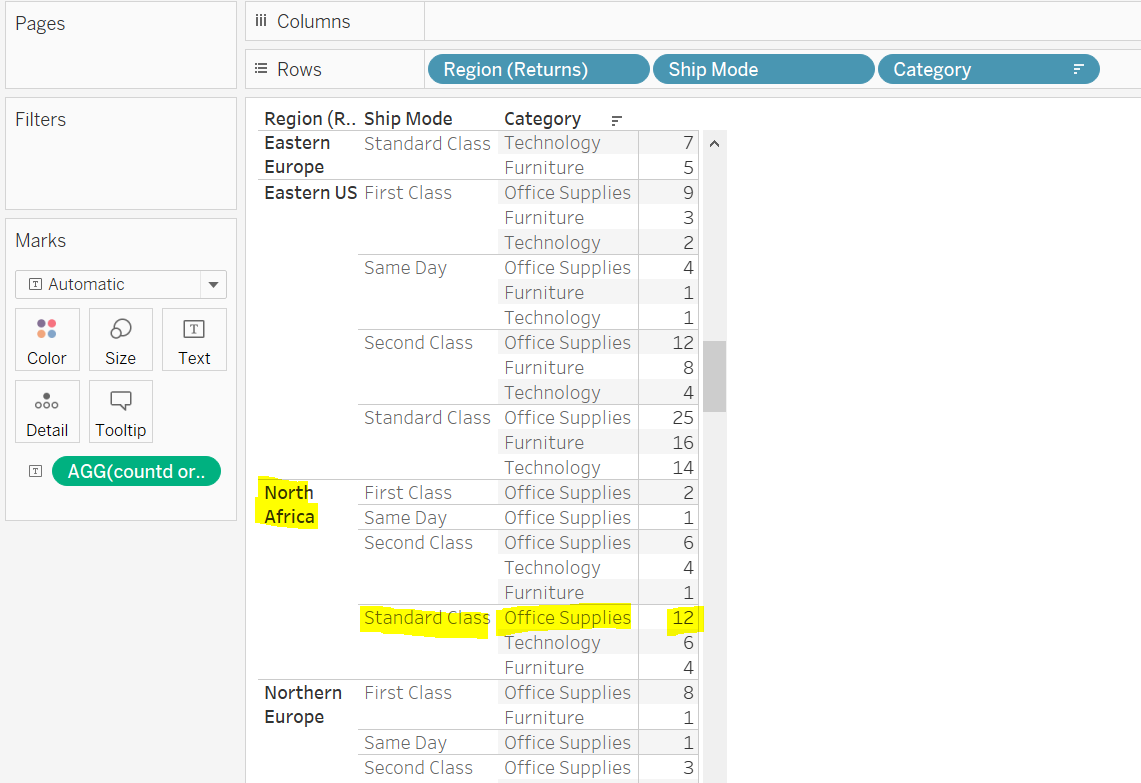
Task: Click the Columns shelf icon
Action: (262, 21)
